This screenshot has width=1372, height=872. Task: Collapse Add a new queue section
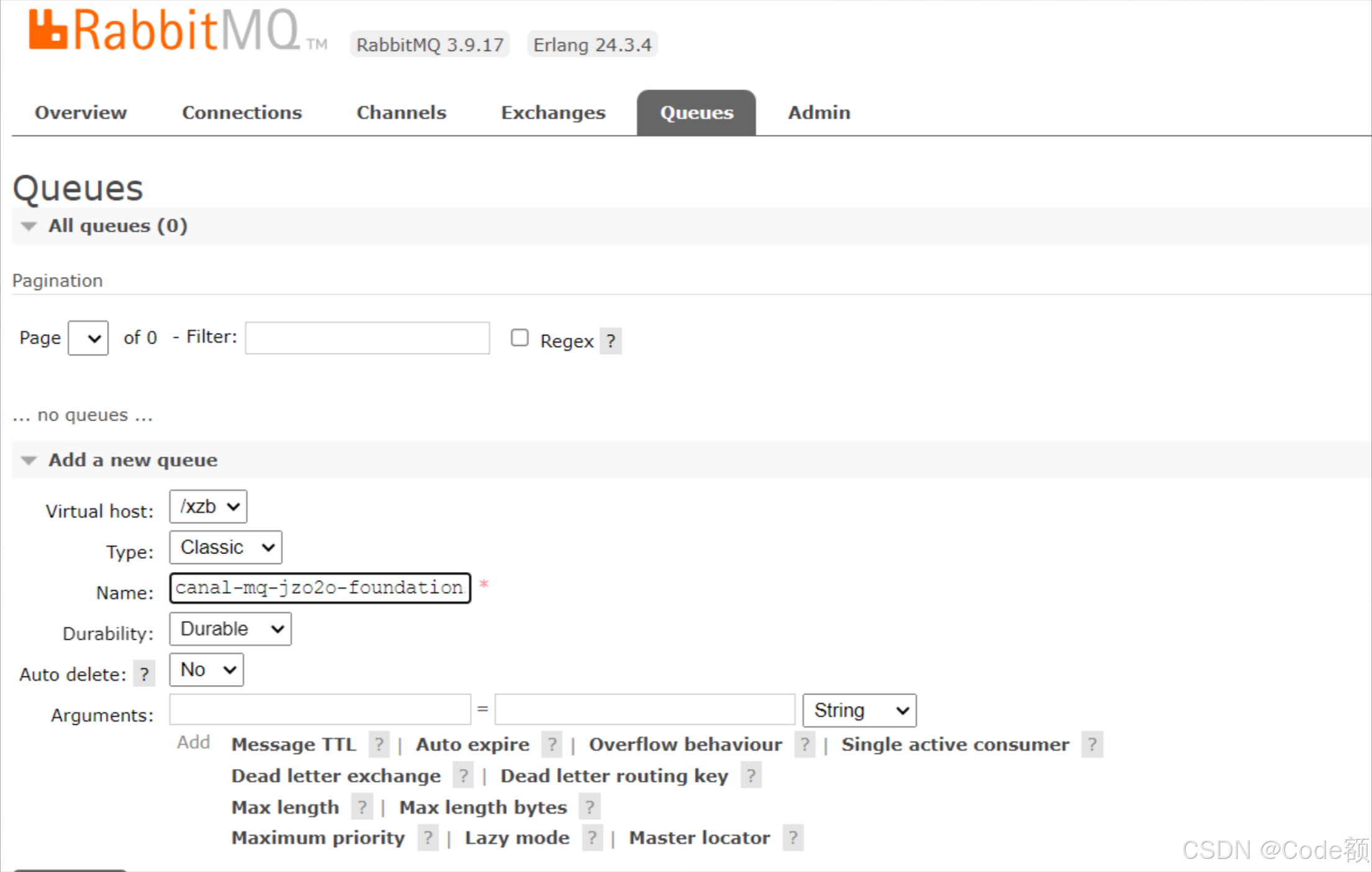point(132,460)
